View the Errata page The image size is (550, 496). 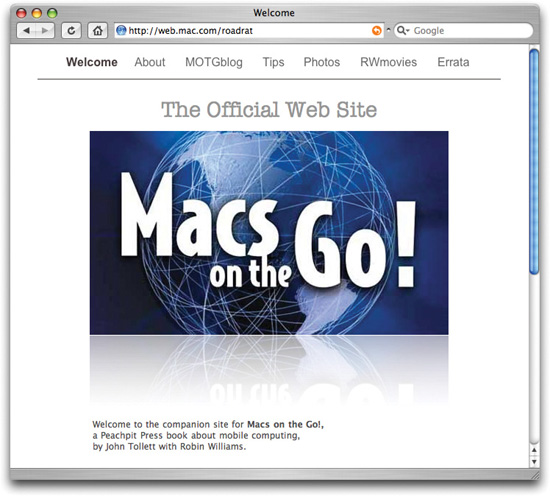[x=453, y=62]
